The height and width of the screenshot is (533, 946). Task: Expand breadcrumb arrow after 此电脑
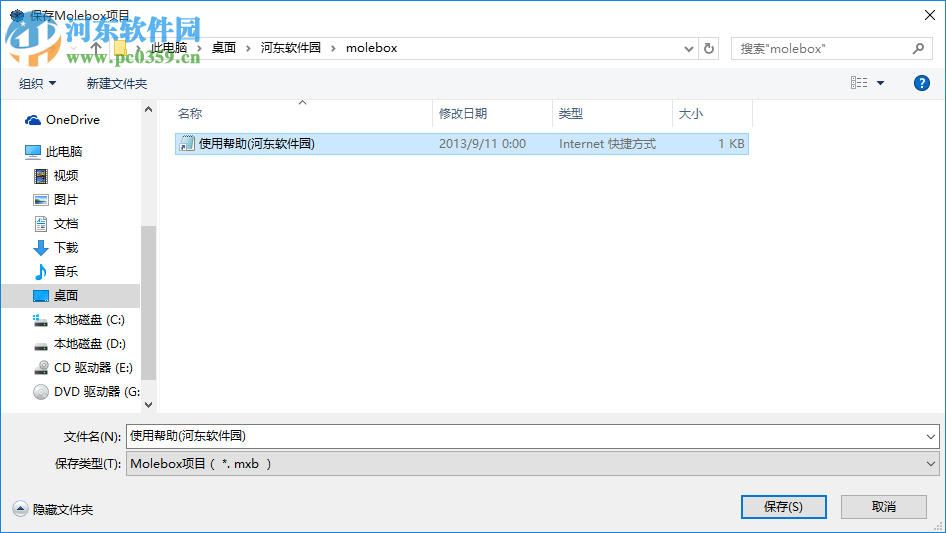(198, 48)
